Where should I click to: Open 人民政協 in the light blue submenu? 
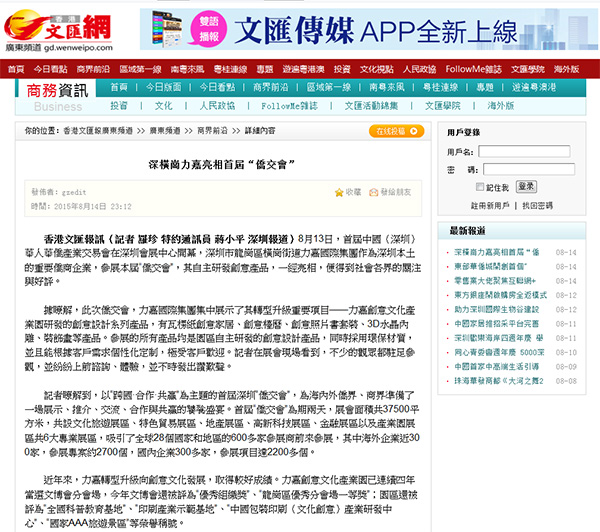point(217,106)
